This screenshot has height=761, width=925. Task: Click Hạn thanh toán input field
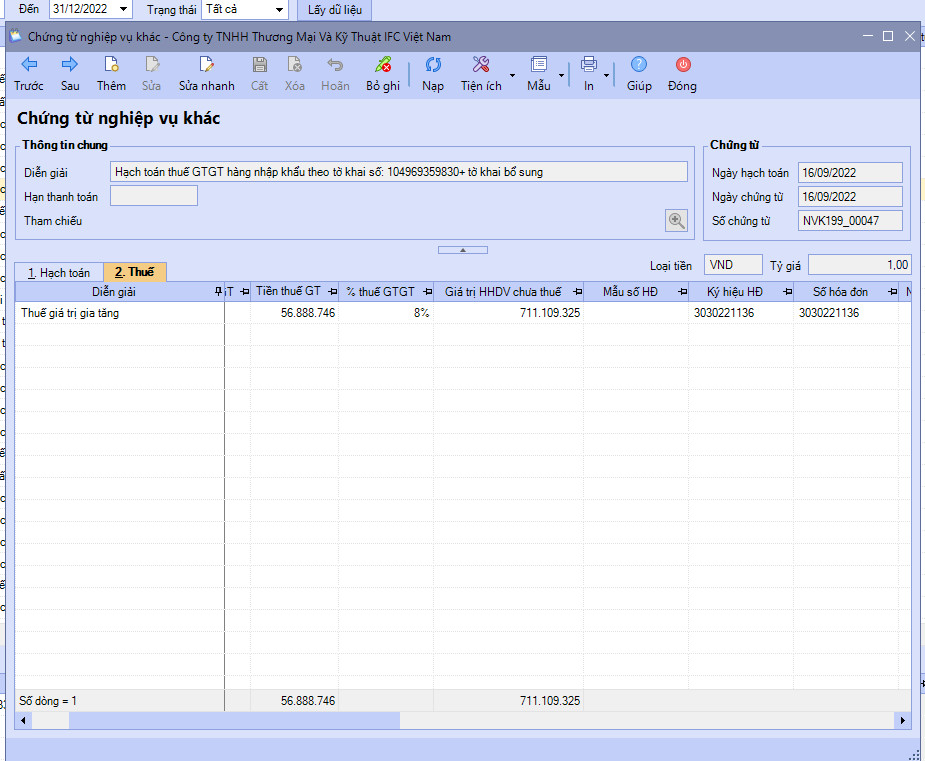click(154, 196)
